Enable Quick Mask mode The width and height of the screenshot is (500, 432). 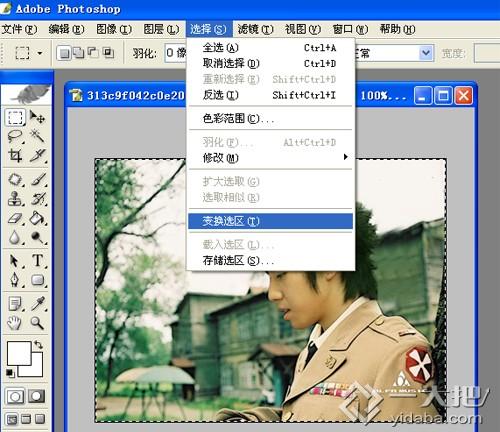click(x=36, y=396)
